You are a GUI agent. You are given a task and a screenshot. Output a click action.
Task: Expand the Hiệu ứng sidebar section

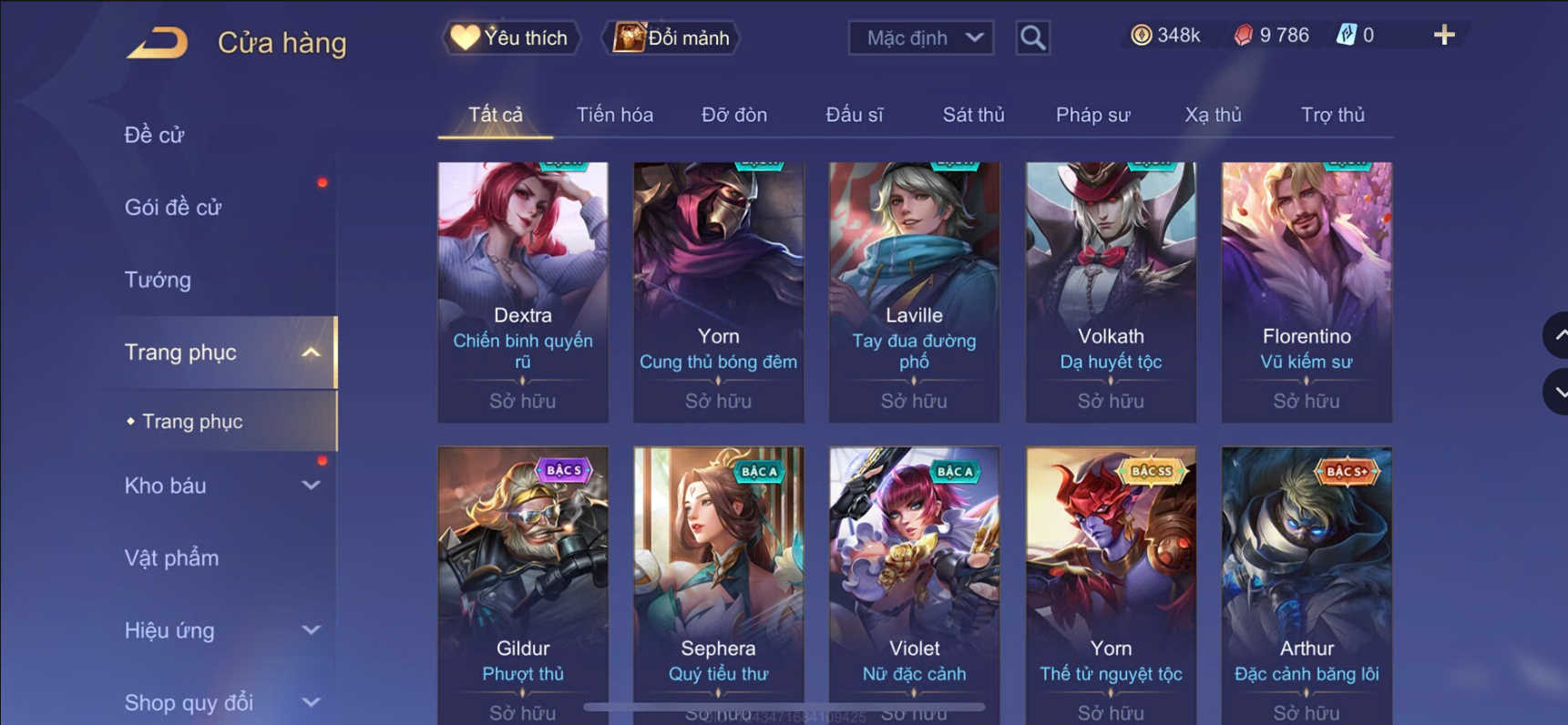311,630
